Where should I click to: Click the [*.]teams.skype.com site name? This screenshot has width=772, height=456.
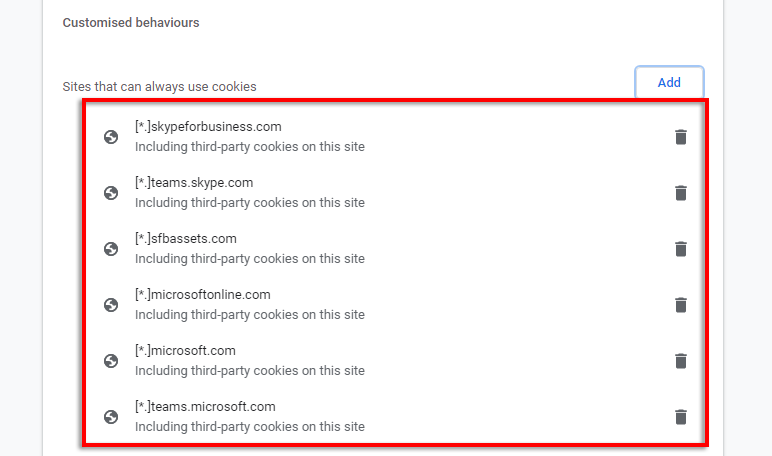(x=194, y=183)
